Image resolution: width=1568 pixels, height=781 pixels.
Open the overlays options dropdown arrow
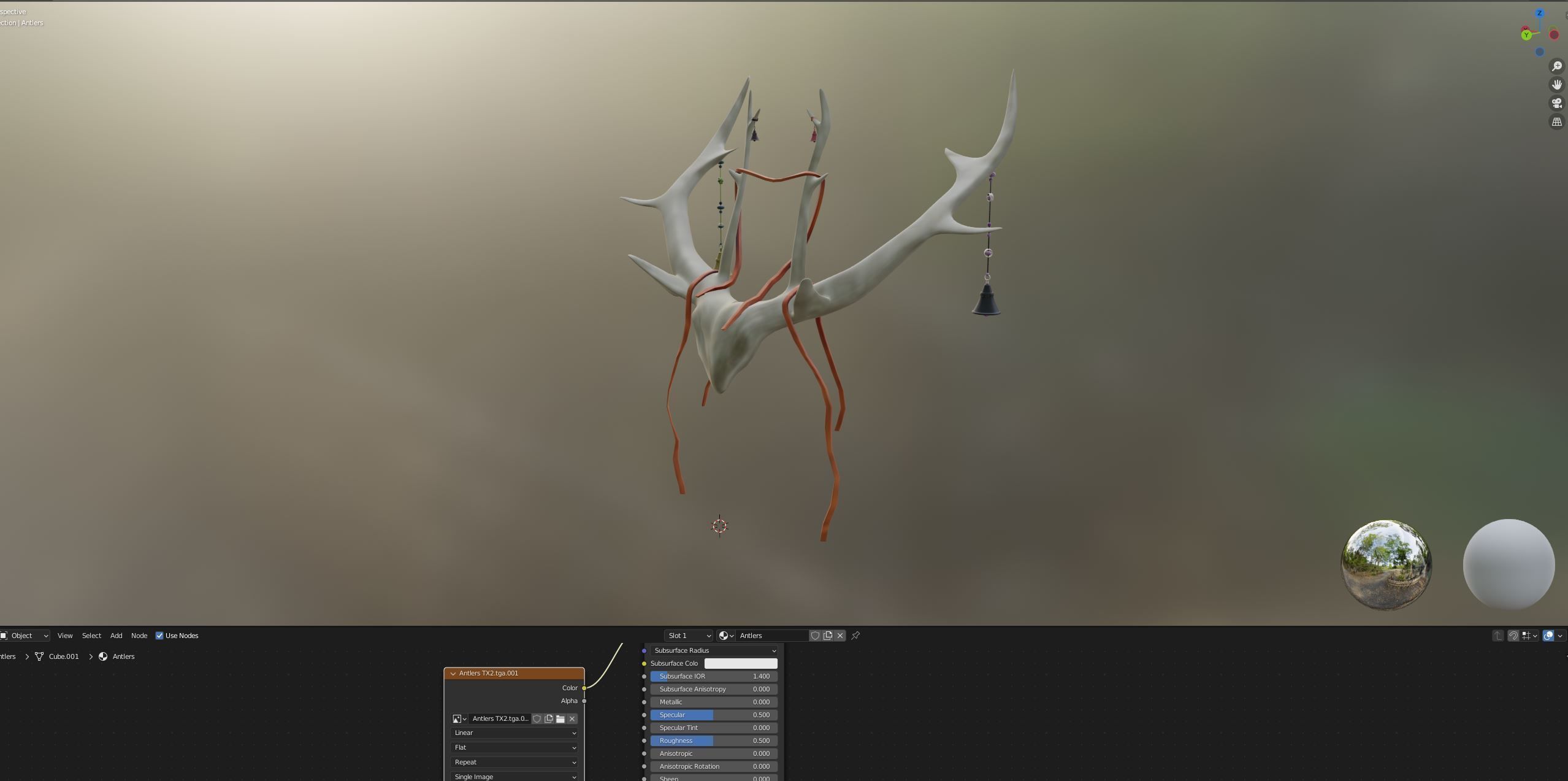coord(1560,636)
